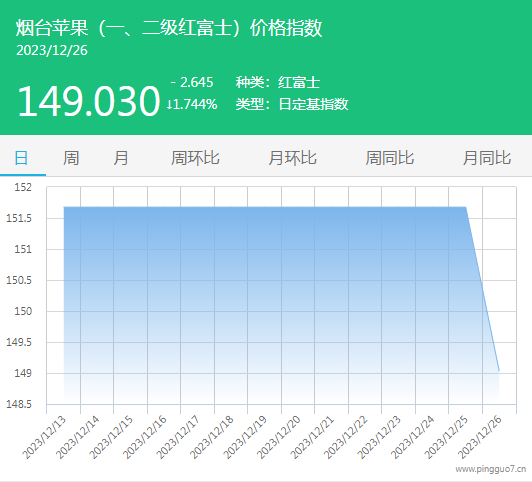Click the chart start point at 2023/12/13
This screenshot has width=532, height=482.
pos(64,207)
